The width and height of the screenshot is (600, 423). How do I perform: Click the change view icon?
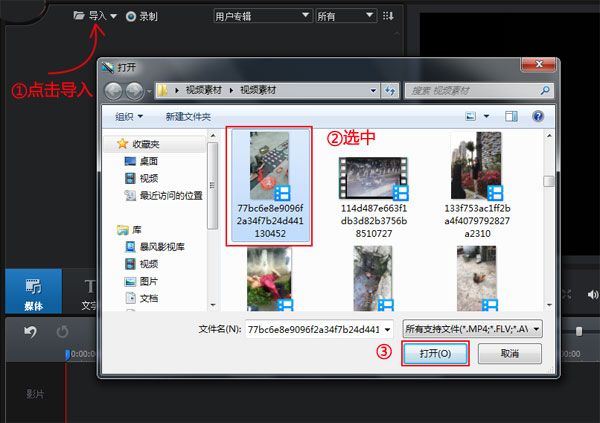coord(470,116)
